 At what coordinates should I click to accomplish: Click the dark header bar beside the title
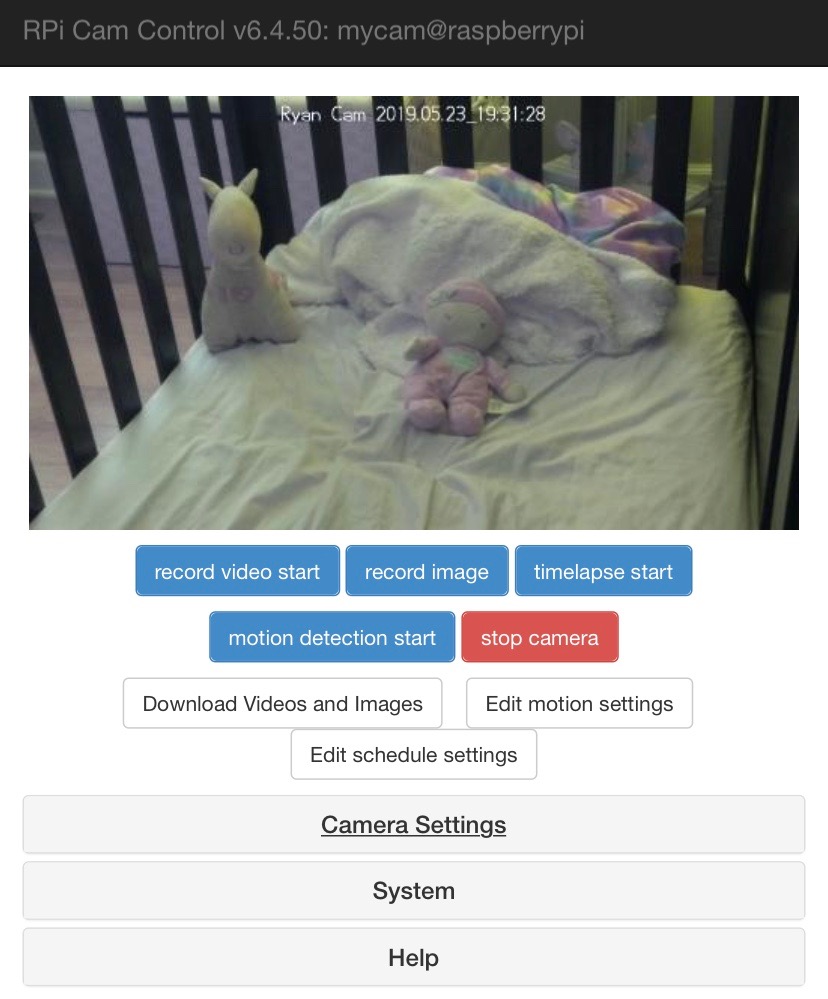click(701, 32)
